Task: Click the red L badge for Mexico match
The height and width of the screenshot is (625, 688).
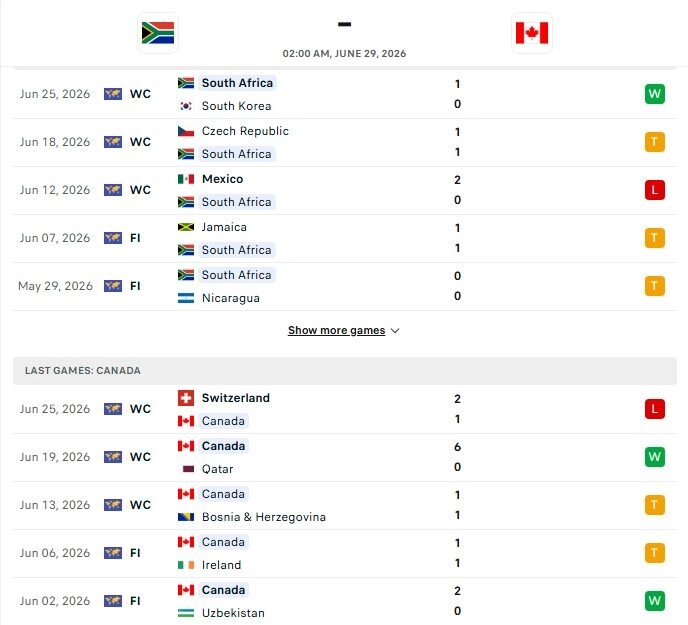Action: click(x=655, y=190)
